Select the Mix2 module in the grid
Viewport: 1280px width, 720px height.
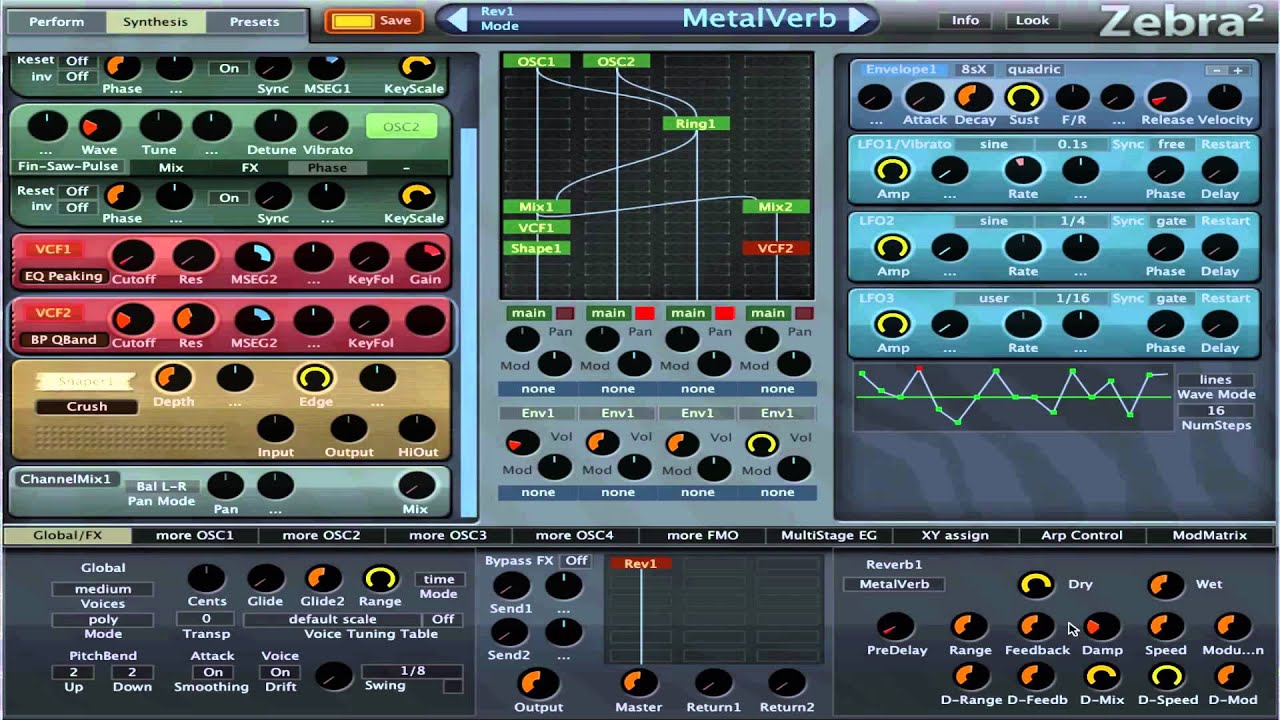[776, 207]
